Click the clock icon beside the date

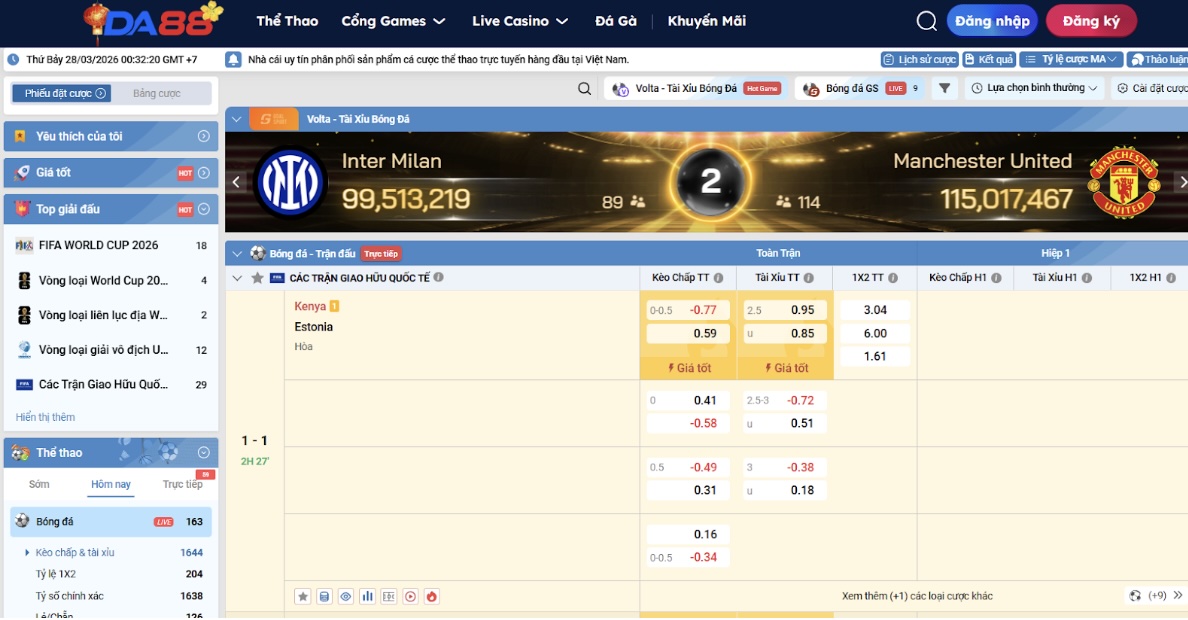13,59
